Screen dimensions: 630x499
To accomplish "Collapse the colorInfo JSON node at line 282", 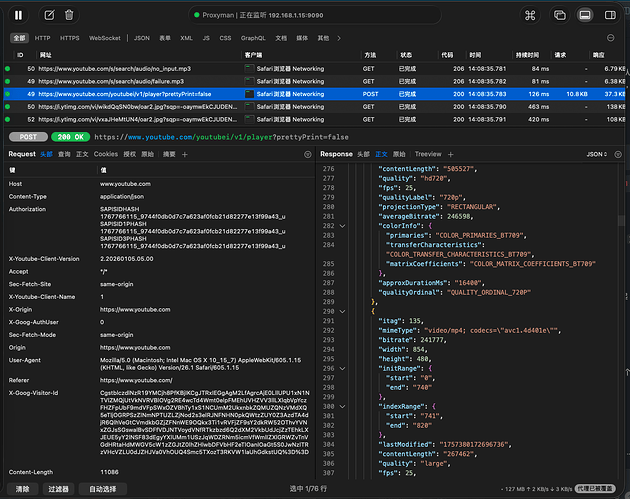I will pos(342,226).
